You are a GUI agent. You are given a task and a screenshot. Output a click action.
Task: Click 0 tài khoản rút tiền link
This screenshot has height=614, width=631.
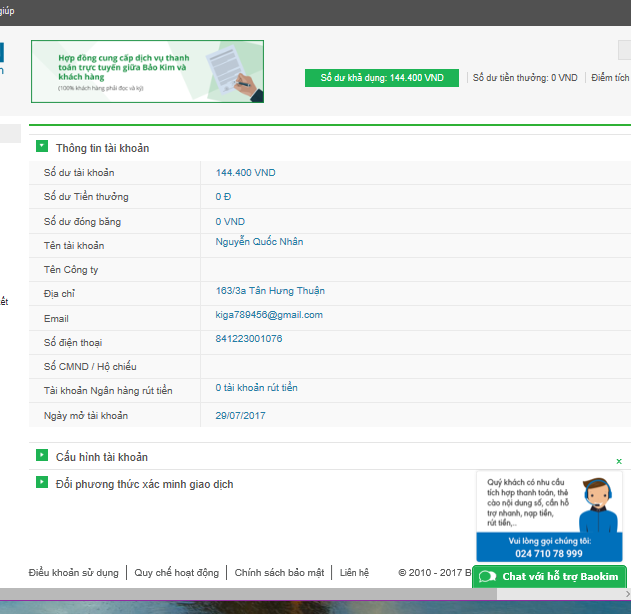[256, 387]
